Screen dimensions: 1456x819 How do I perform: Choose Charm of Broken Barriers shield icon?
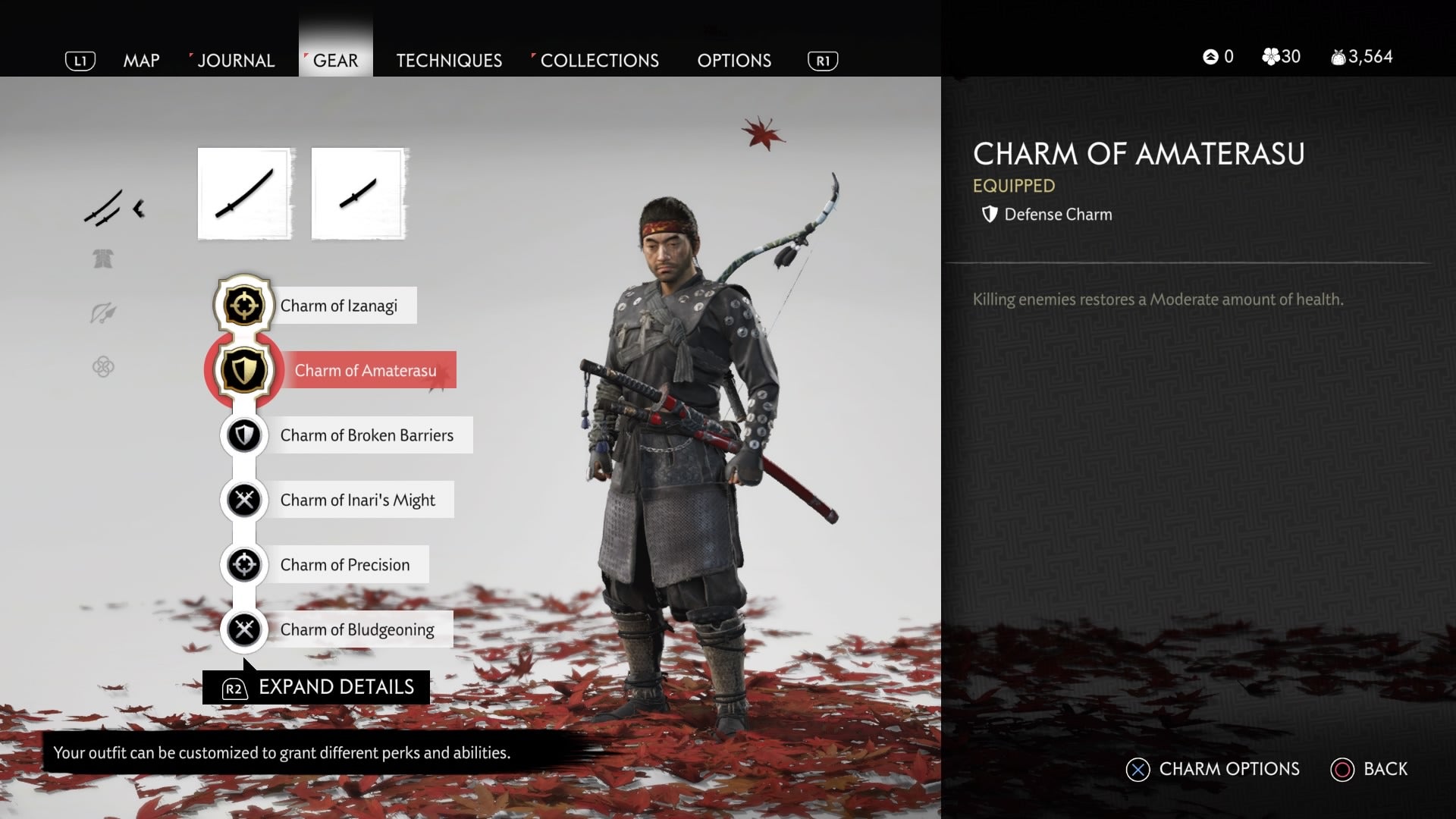(x=244, y=435)
